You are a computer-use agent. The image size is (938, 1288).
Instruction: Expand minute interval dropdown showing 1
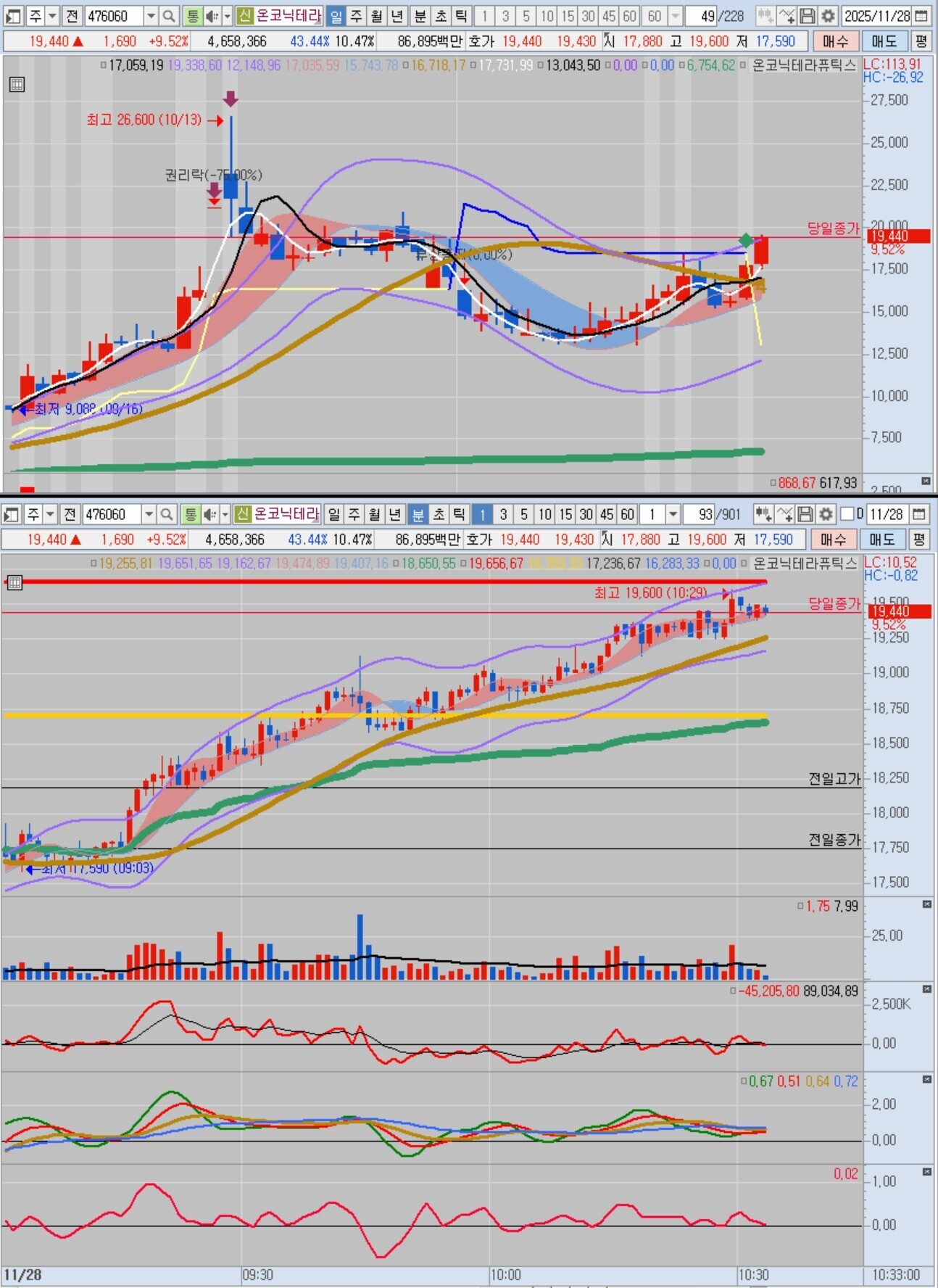pyautogui.click(x=673, y=514)
